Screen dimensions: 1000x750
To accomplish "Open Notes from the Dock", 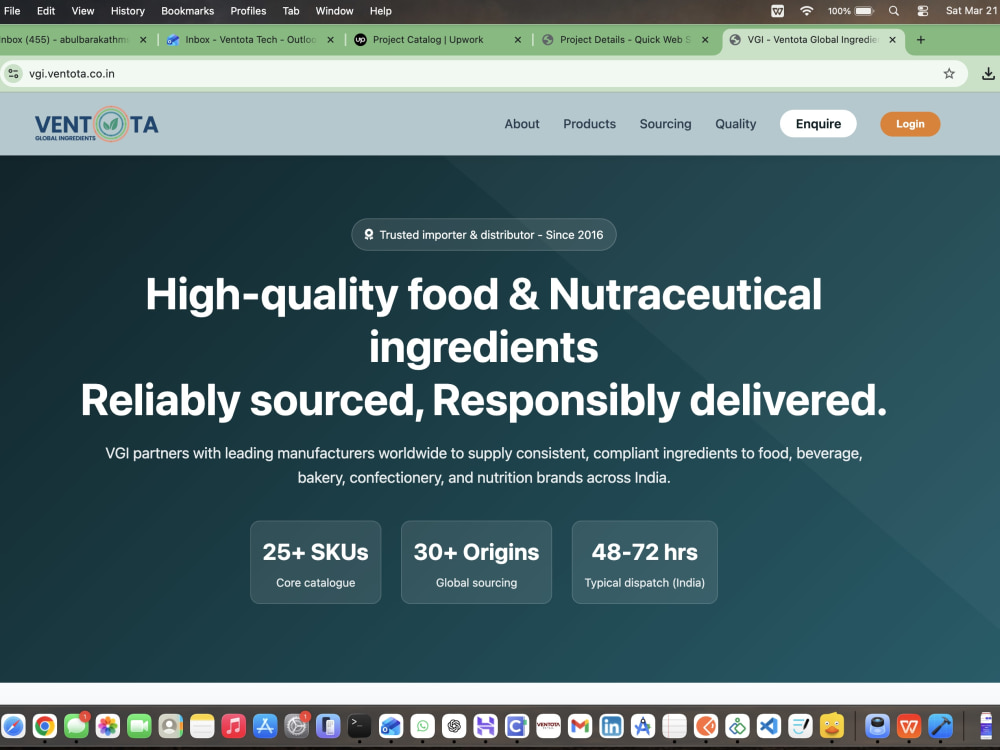I will tap(202, 726).
